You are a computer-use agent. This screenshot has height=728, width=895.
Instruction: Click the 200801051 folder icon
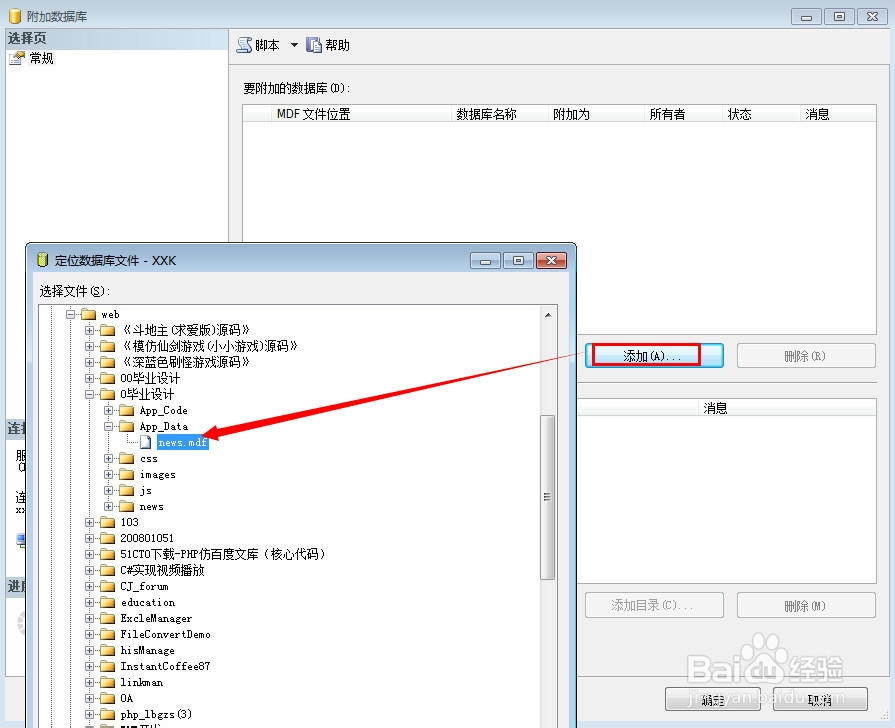click(107, 538)
